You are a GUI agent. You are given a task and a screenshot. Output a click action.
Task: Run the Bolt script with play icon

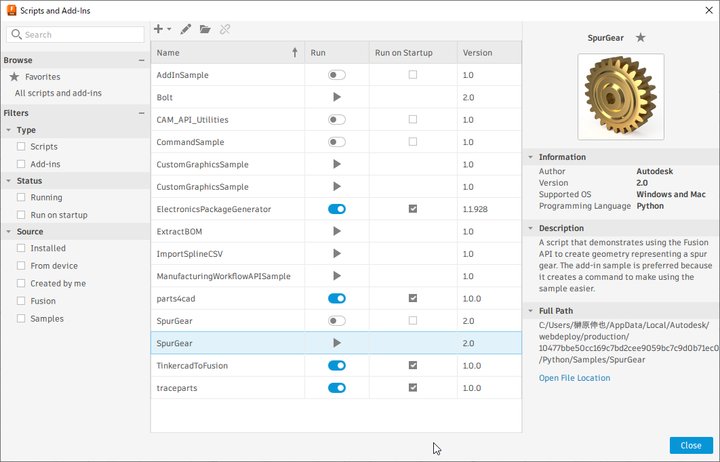[x=337, y=97]
